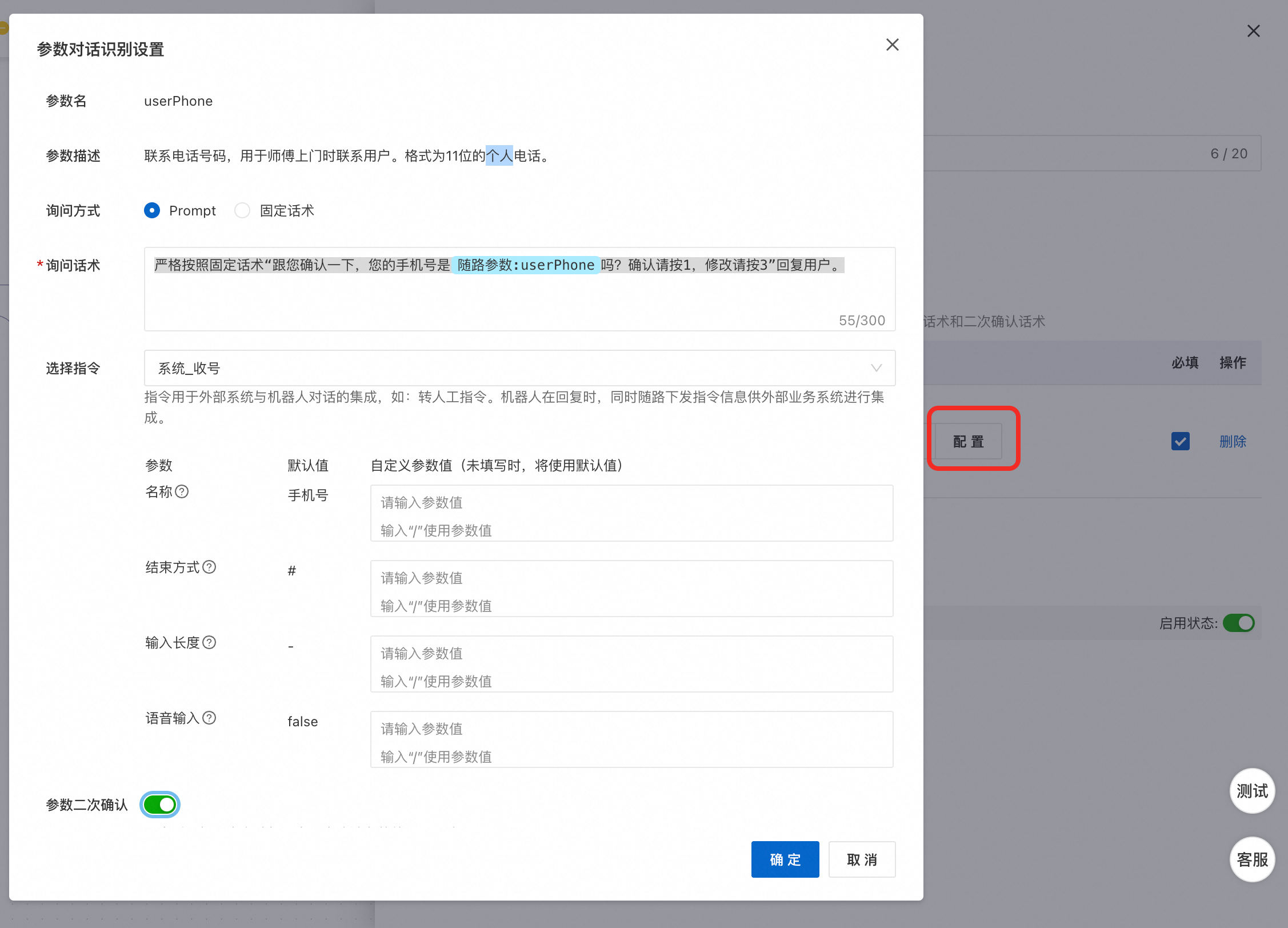
Task: Close the 参数对话识别设置 dialog
Action: tap(892, 45)
